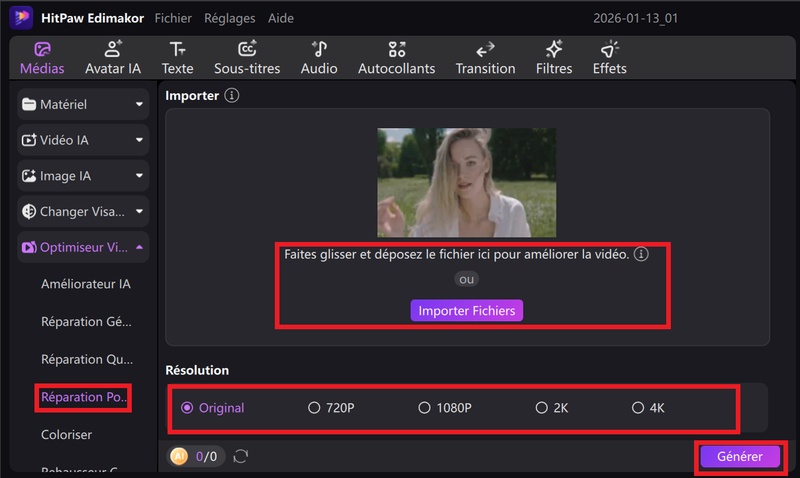The image size is (800, 478).
Task: Open the Avatar IA tool icon
Action: pos(113,49)
